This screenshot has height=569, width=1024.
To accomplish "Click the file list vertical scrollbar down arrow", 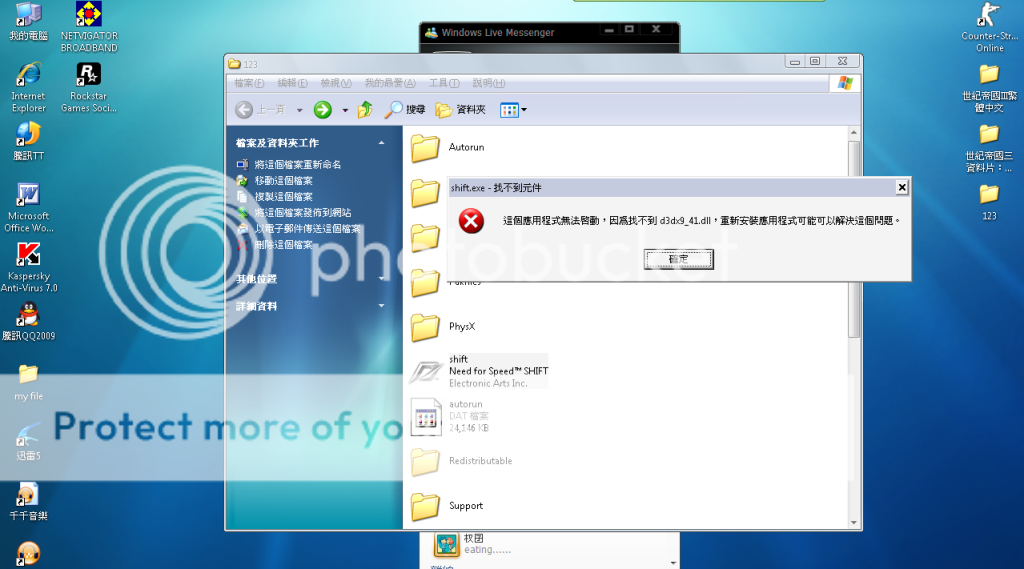I will [854, 522].
